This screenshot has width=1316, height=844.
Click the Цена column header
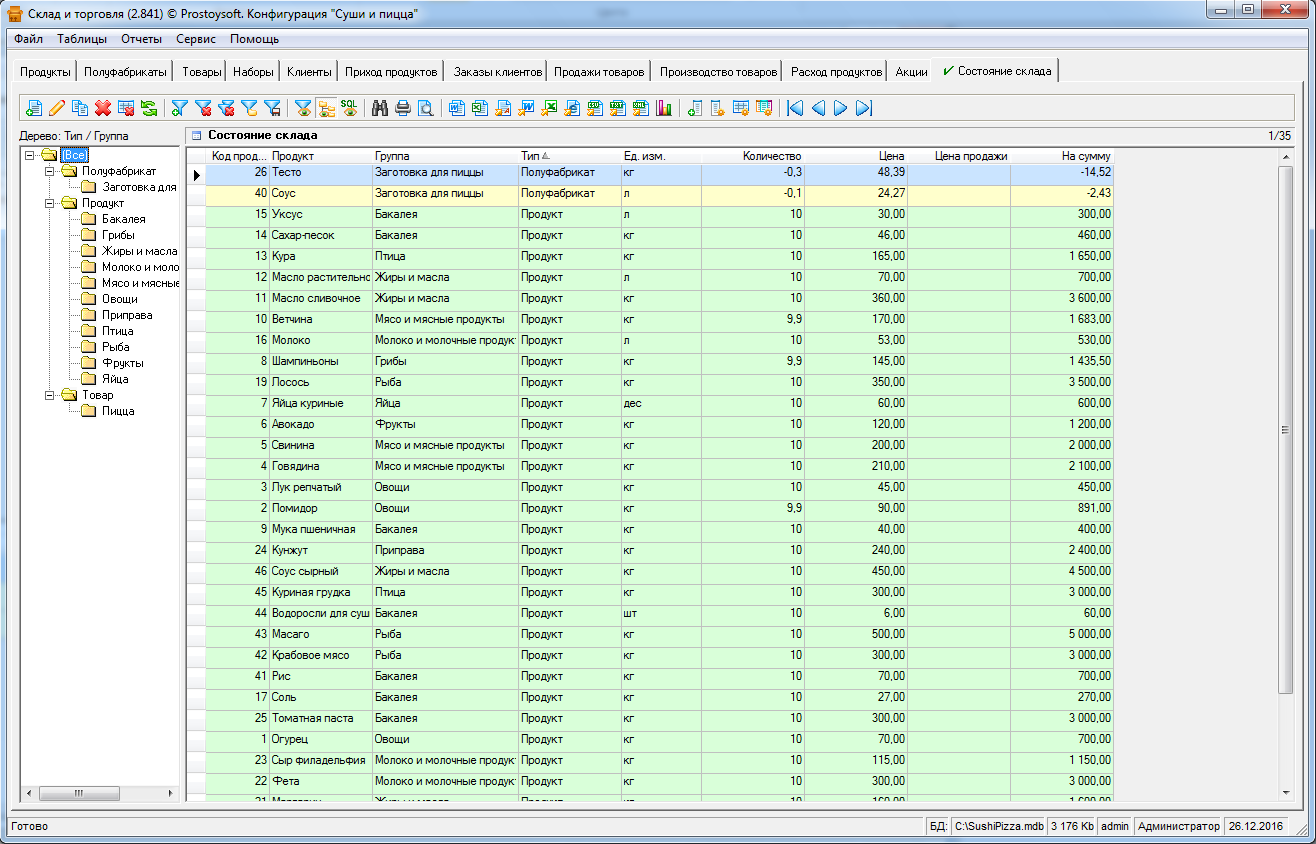892,156
